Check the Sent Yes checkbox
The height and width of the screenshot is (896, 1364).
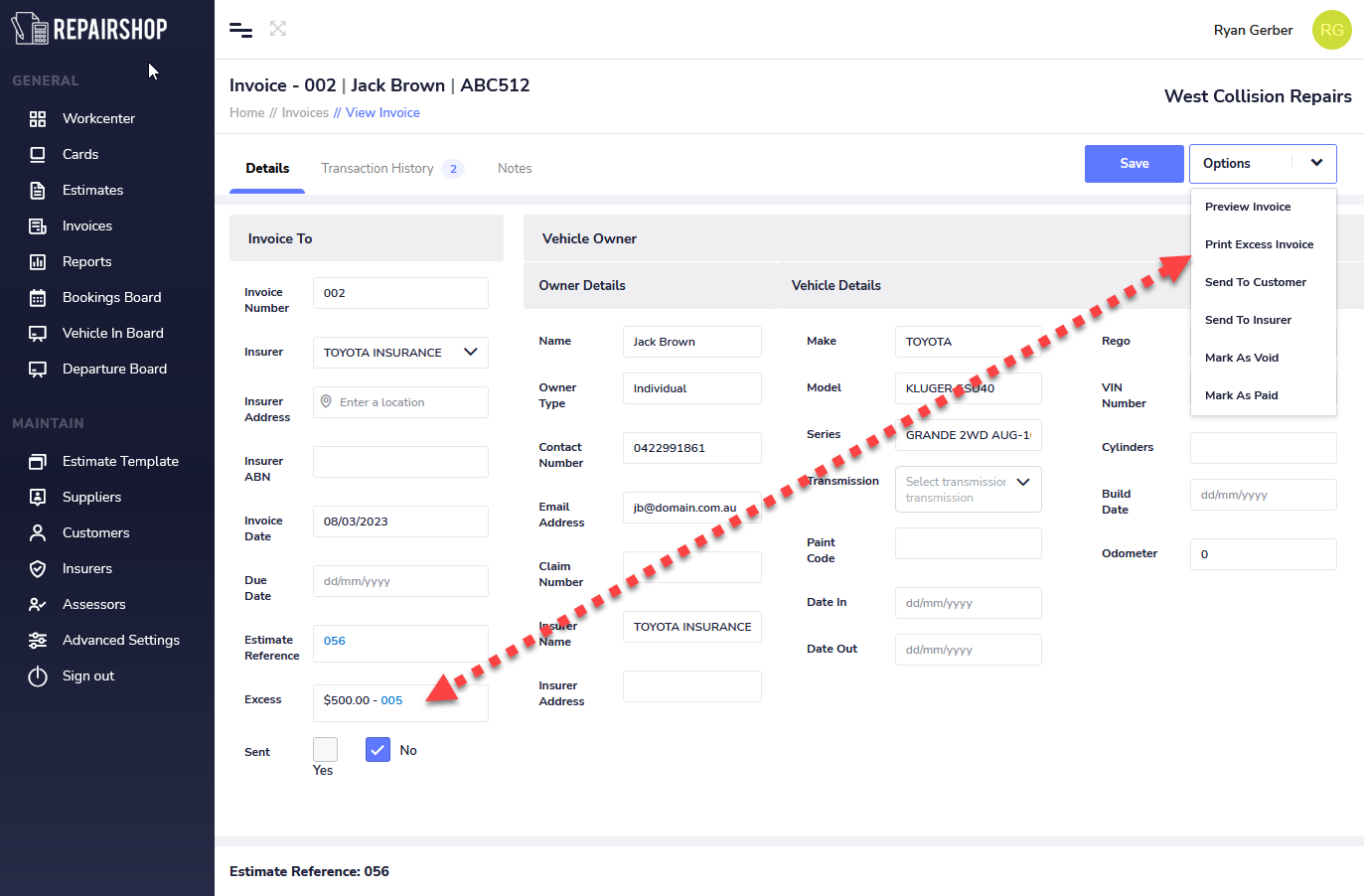[325, 749]
